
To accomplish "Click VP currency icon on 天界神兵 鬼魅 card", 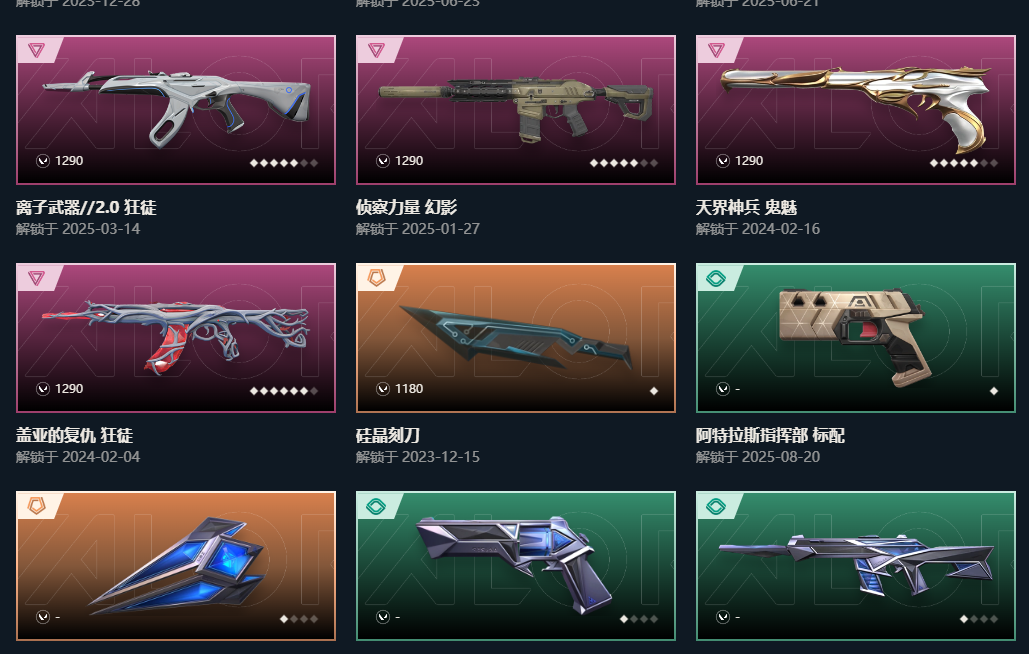I will pyautogui.click(x=723, y=161).
